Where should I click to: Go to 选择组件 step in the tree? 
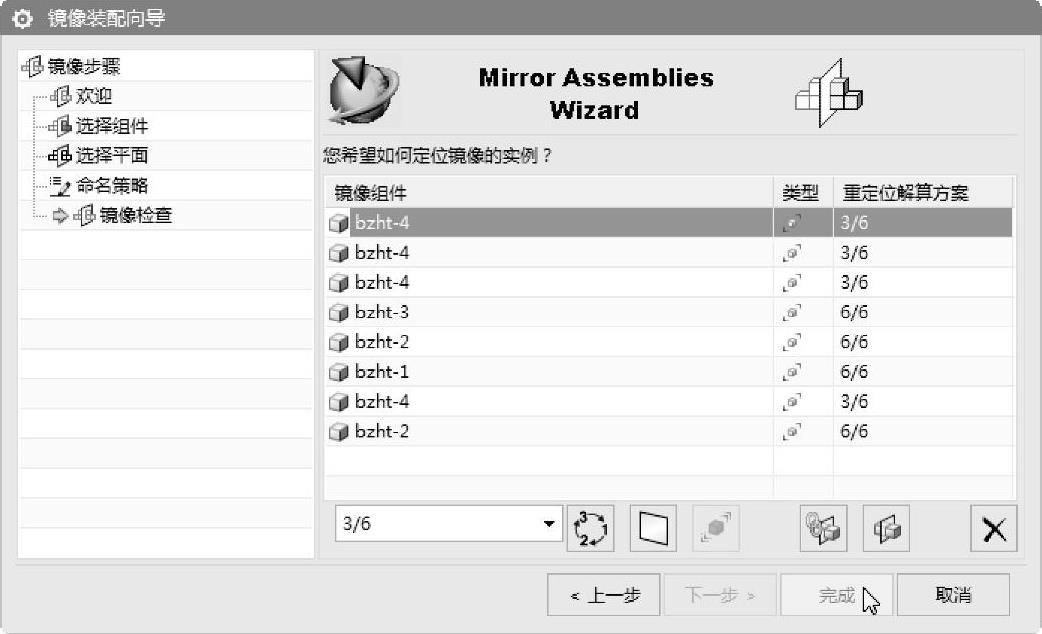[112, 127]
